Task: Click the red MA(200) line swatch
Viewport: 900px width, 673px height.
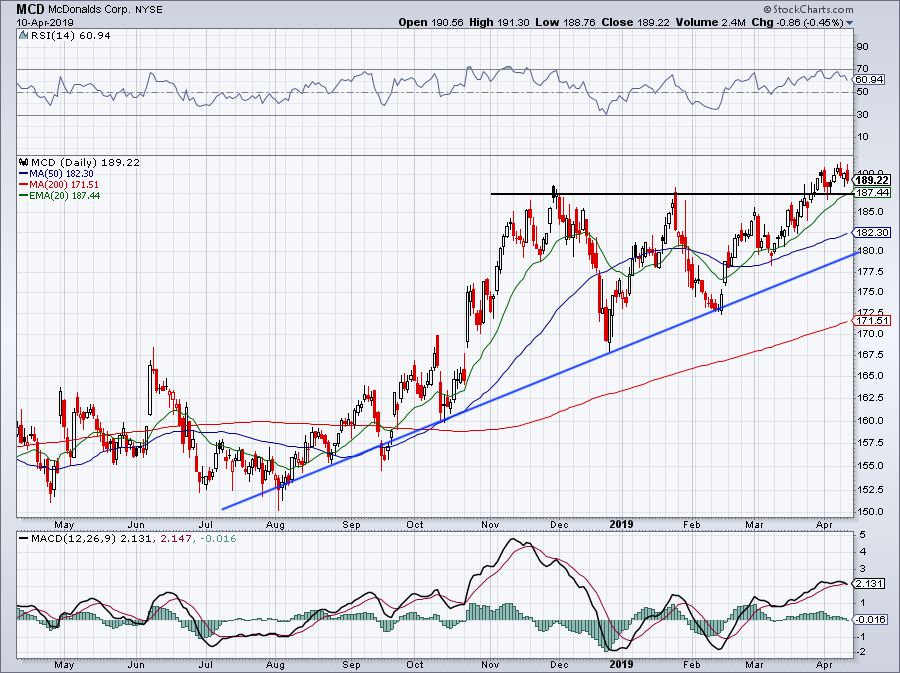Action: [x=24, y=185]
